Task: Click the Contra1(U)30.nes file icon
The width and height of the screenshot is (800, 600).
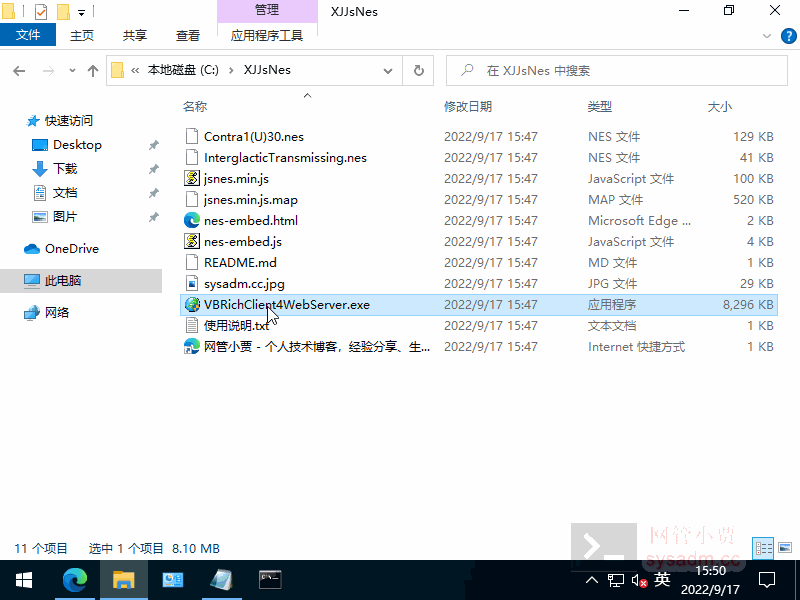Action: coord(192,137)
